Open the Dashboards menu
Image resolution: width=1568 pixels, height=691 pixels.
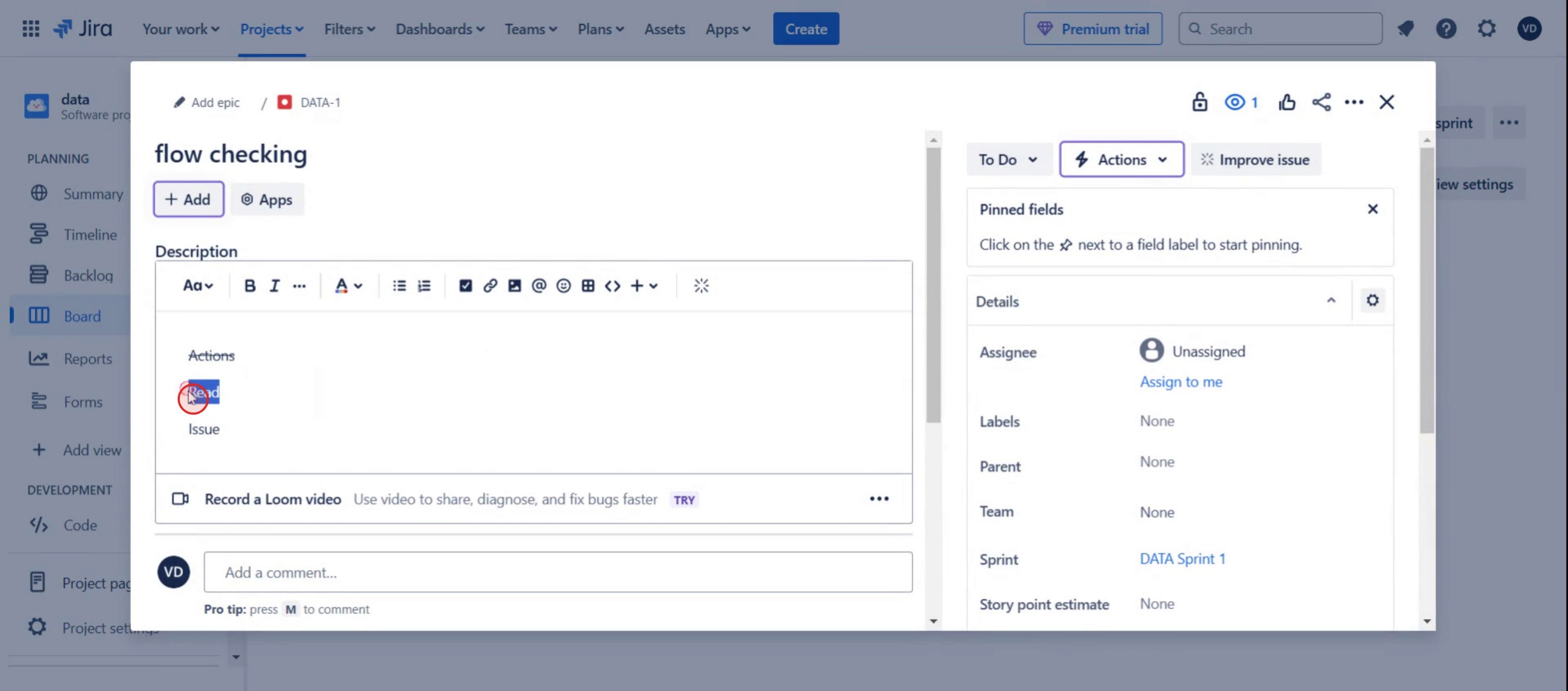[439, 29]
